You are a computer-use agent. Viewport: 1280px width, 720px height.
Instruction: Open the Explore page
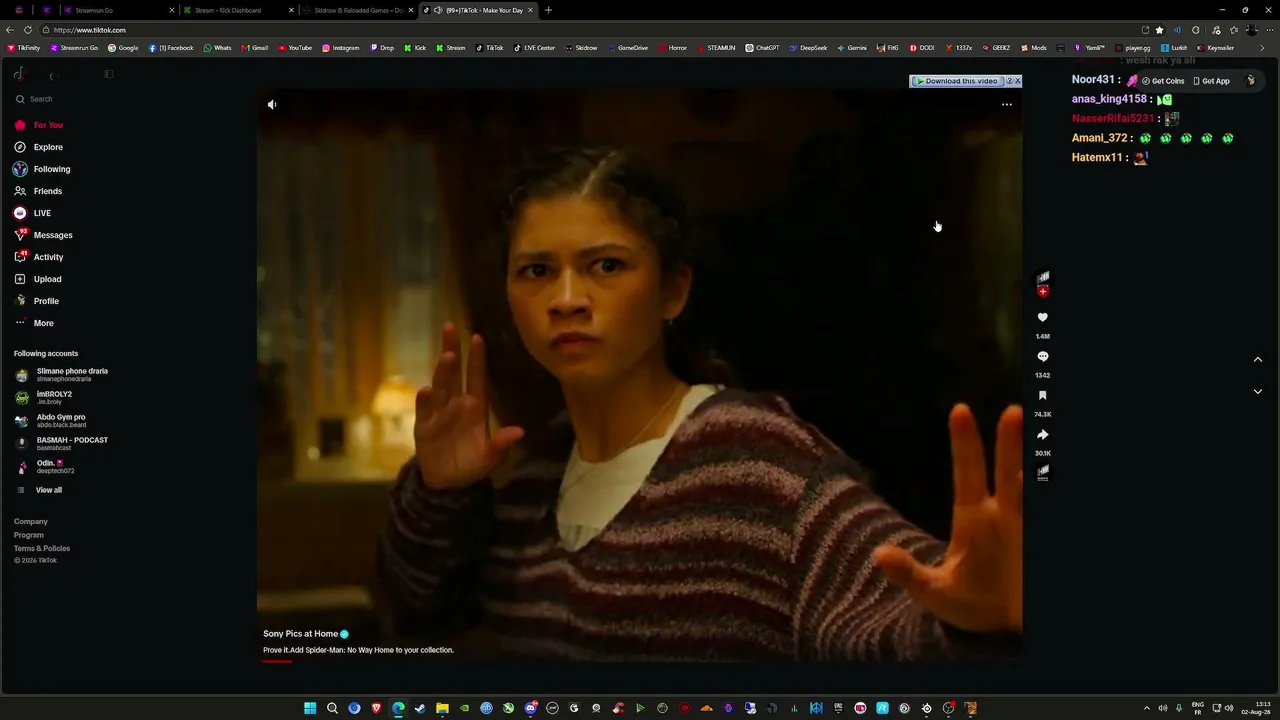pos(40,147)
